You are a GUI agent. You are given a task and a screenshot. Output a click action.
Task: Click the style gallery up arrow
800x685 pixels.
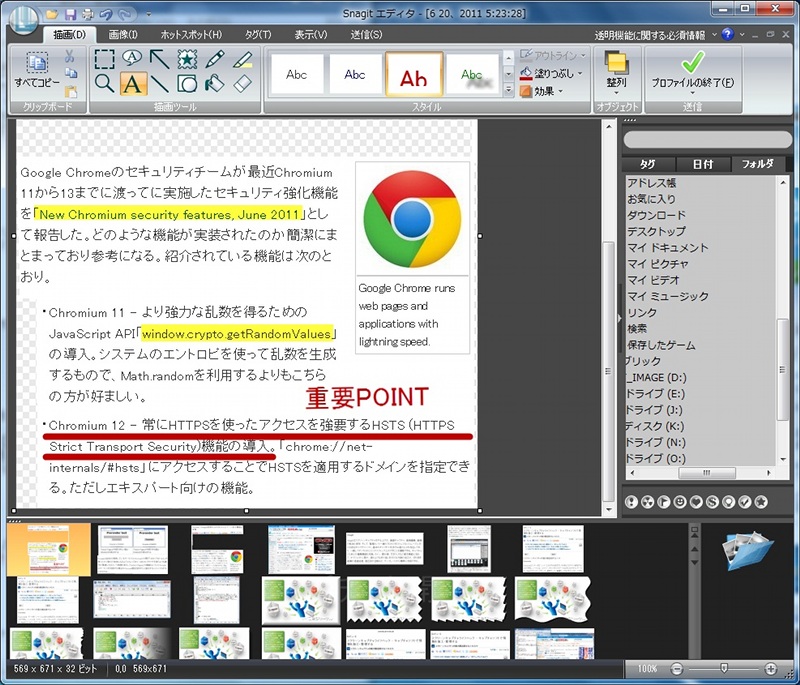(x=508, y=58)
